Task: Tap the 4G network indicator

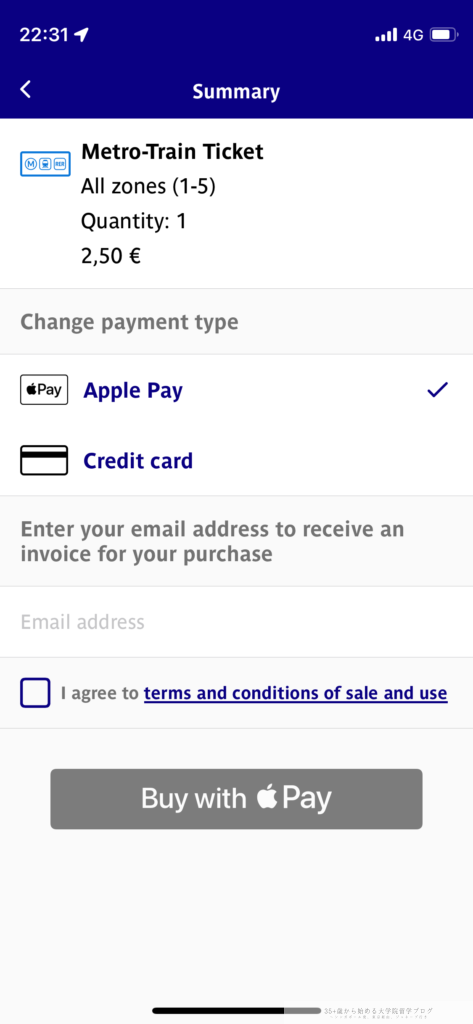Action: (414, 35)
